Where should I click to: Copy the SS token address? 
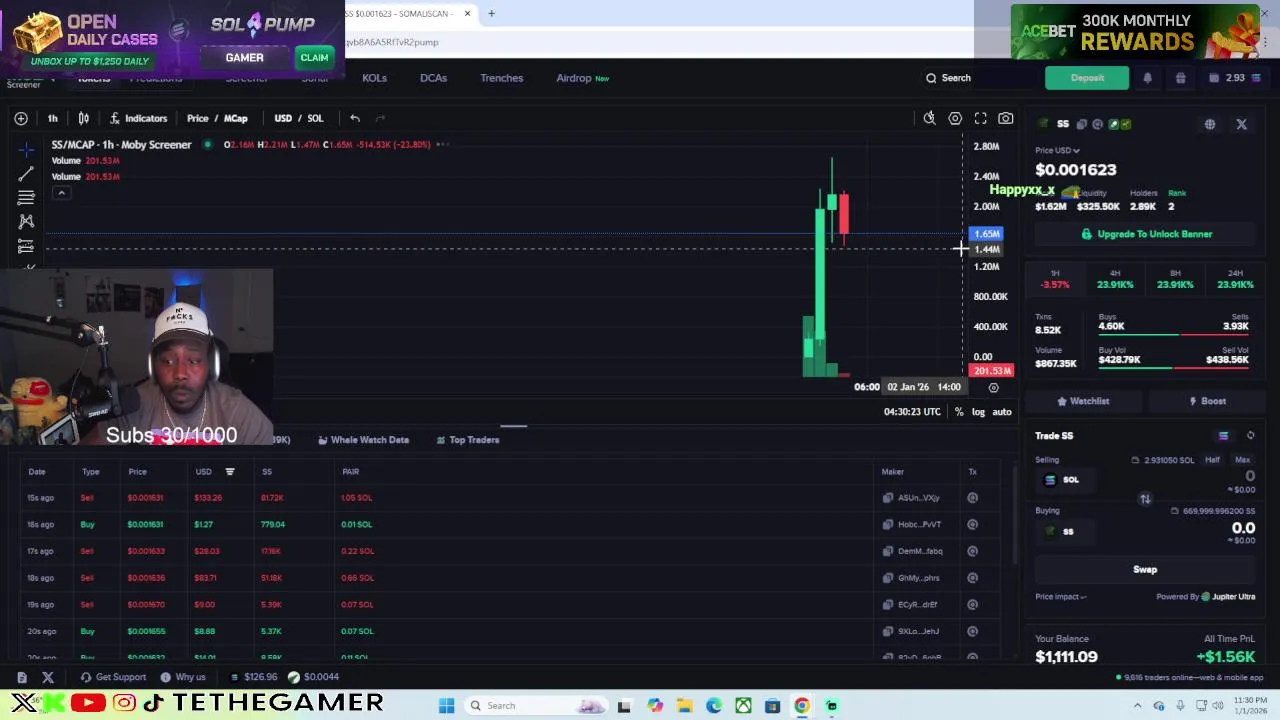click(x=1082, y=124)
